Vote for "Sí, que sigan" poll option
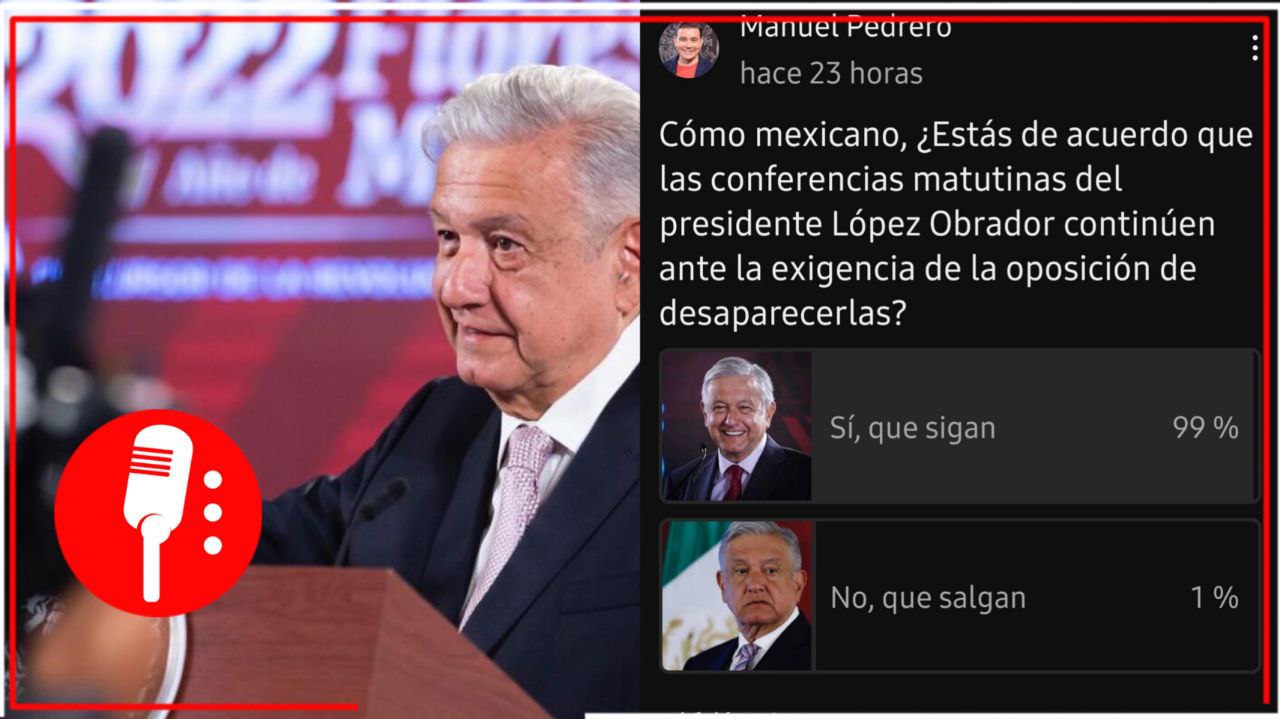 [x=959, y=426]
